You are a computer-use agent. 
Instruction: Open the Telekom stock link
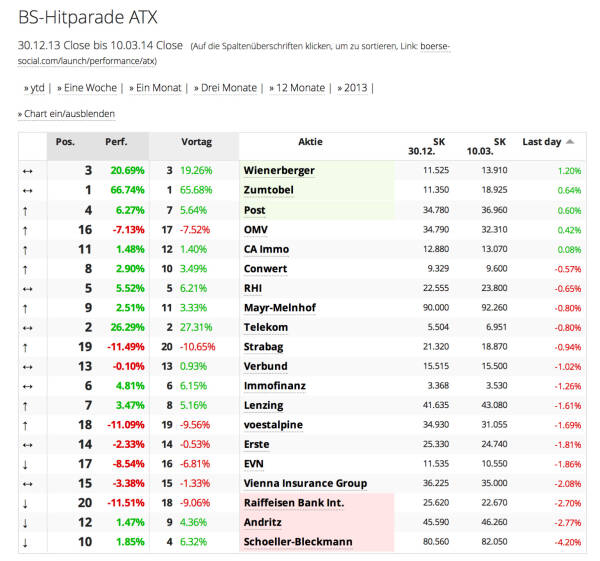coord(266,328)
